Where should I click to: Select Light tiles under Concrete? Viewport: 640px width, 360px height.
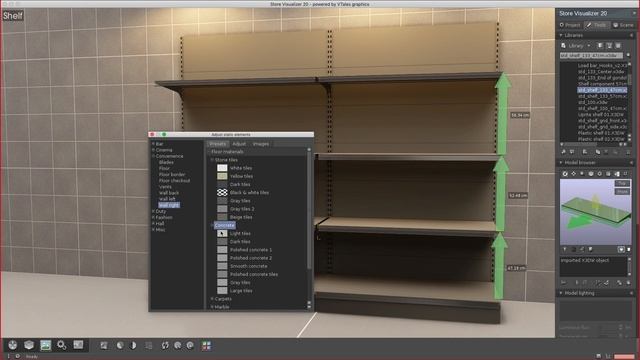coord(240,233)
